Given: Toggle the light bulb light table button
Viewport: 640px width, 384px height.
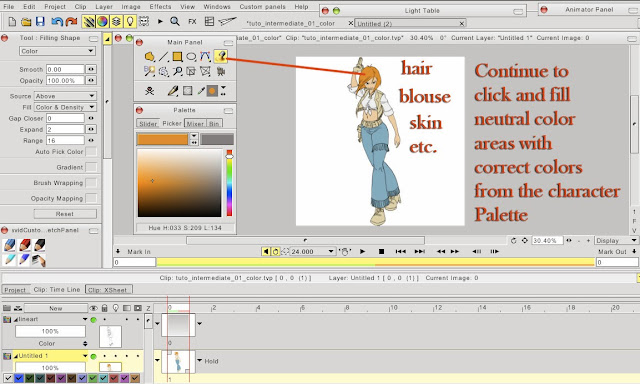Looking at the screenshot, I should pyautogui.click(x=130, y=21).
